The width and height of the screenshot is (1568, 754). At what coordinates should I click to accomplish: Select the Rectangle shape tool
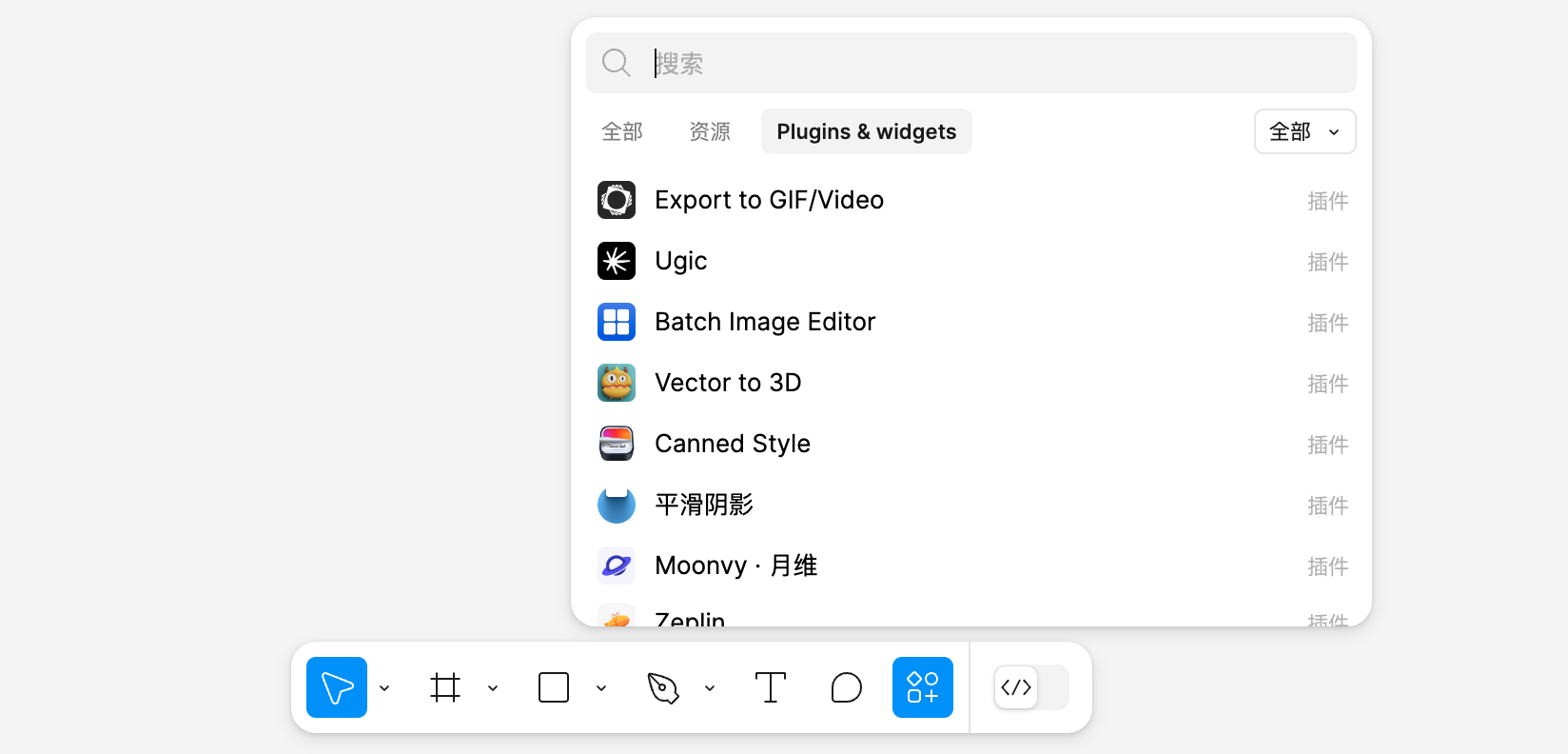coord(554,687)
